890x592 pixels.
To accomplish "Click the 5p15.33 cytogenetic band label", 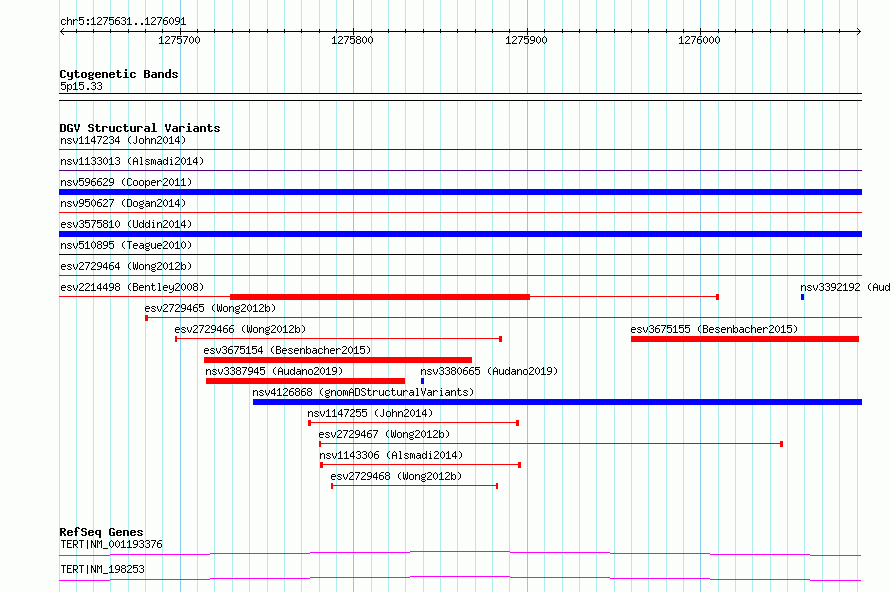I will tap(81, 86).
